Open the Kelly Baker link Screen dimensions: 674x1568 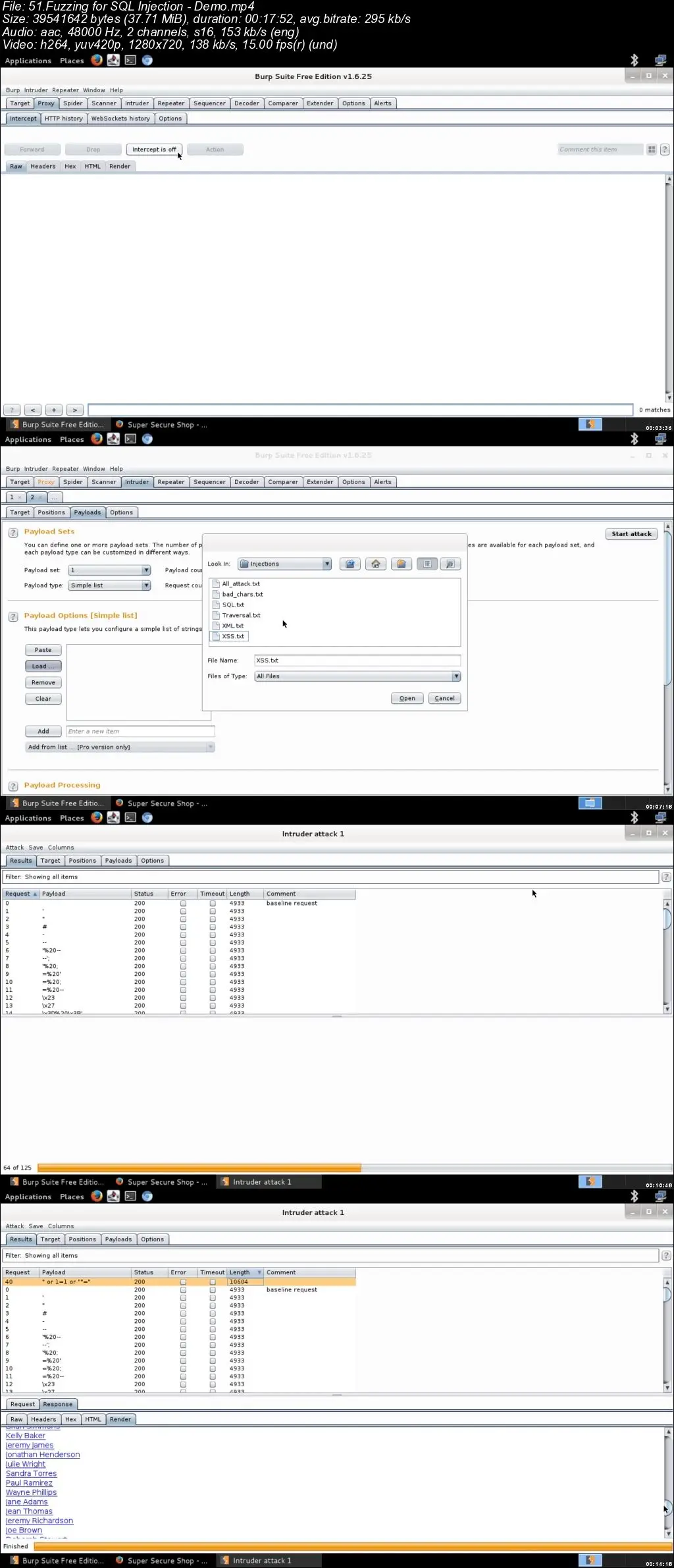[26, 1436]
